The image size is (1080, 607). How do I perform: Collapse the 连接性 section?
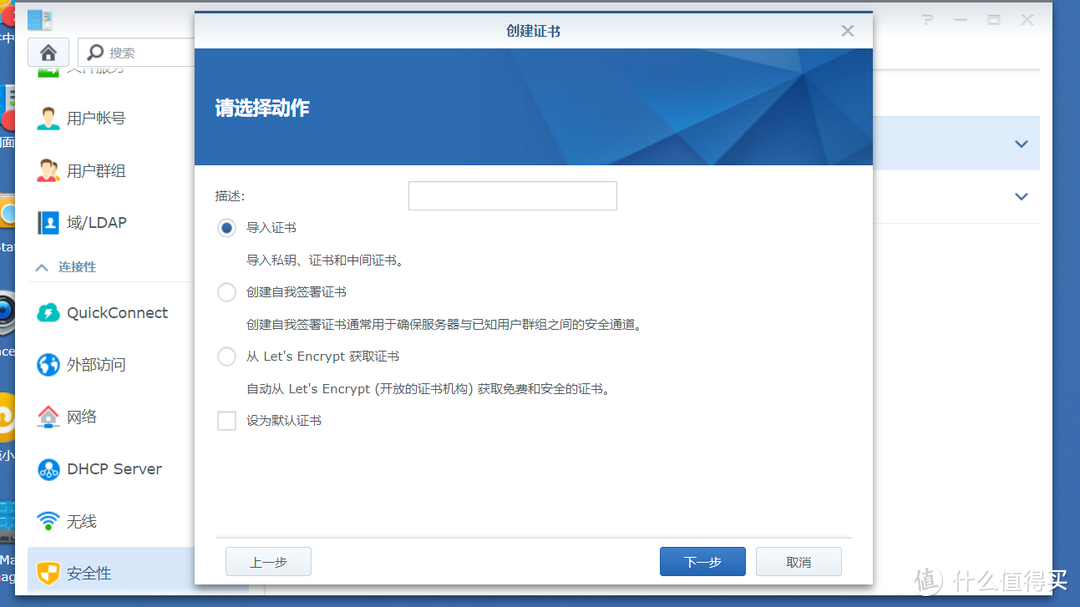tap(63, 267)
